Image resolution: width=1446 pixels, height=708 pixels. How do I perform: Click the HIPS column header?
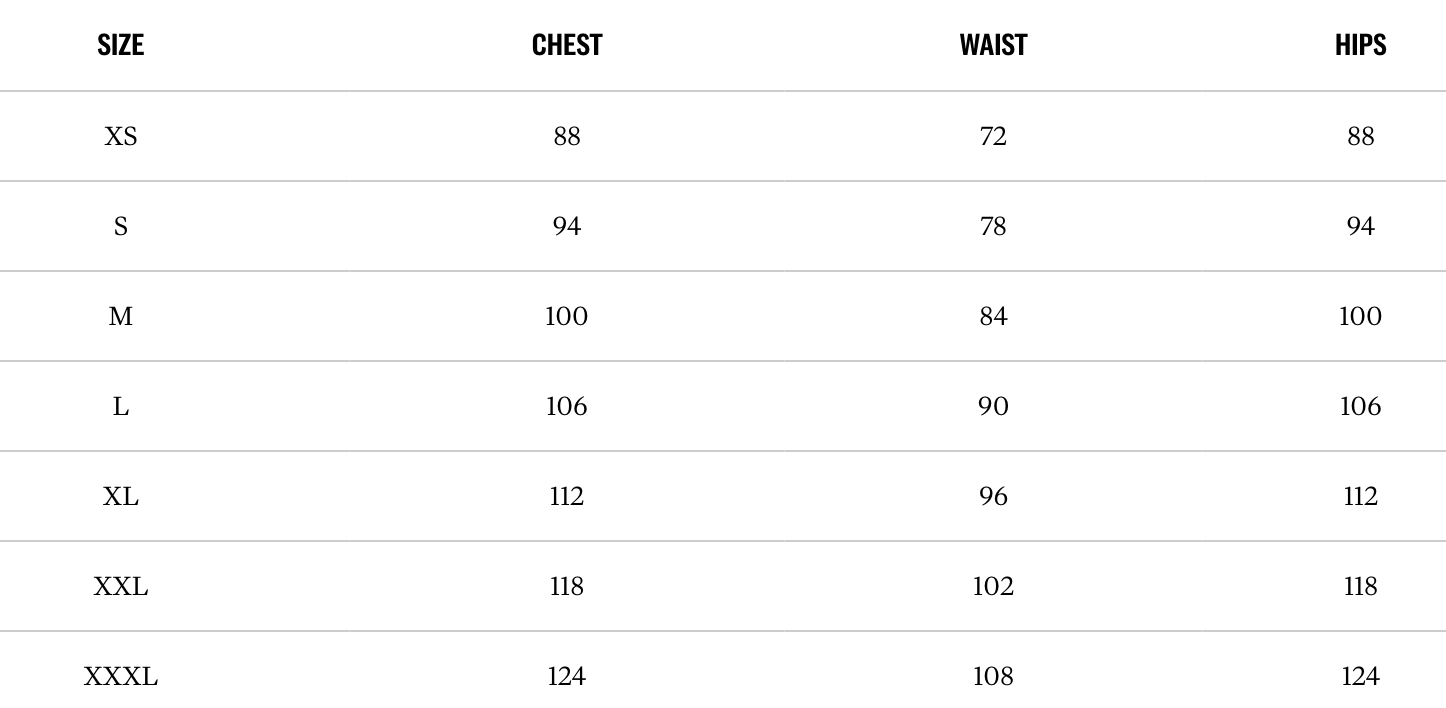(x=1360, y=45)
